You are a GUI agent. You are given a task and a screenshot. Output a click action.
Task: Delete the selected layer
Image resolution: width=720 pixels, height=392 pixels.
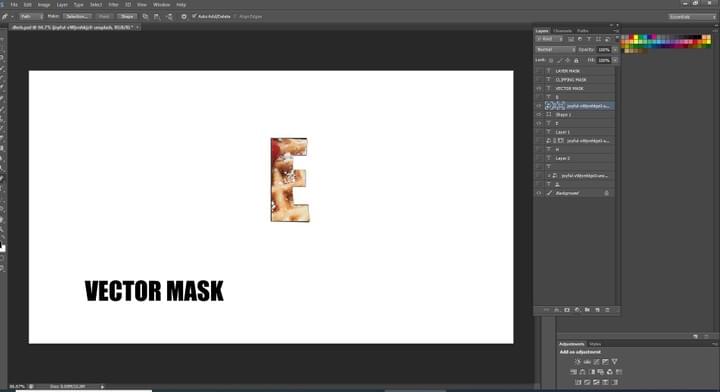pyautogui.click(x=608, y=310)
